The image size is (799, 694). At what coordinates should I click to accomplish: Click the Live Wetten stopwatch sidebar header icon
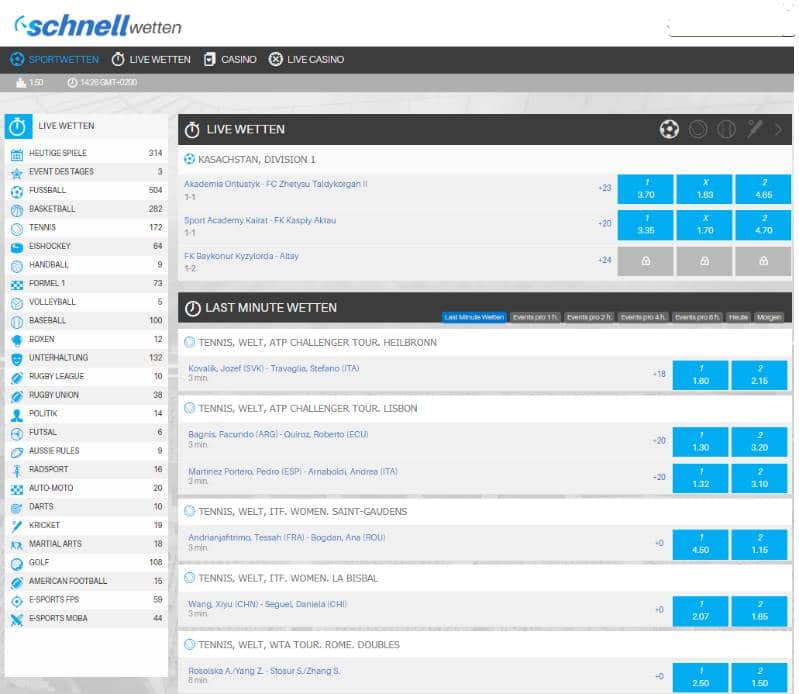18,126
